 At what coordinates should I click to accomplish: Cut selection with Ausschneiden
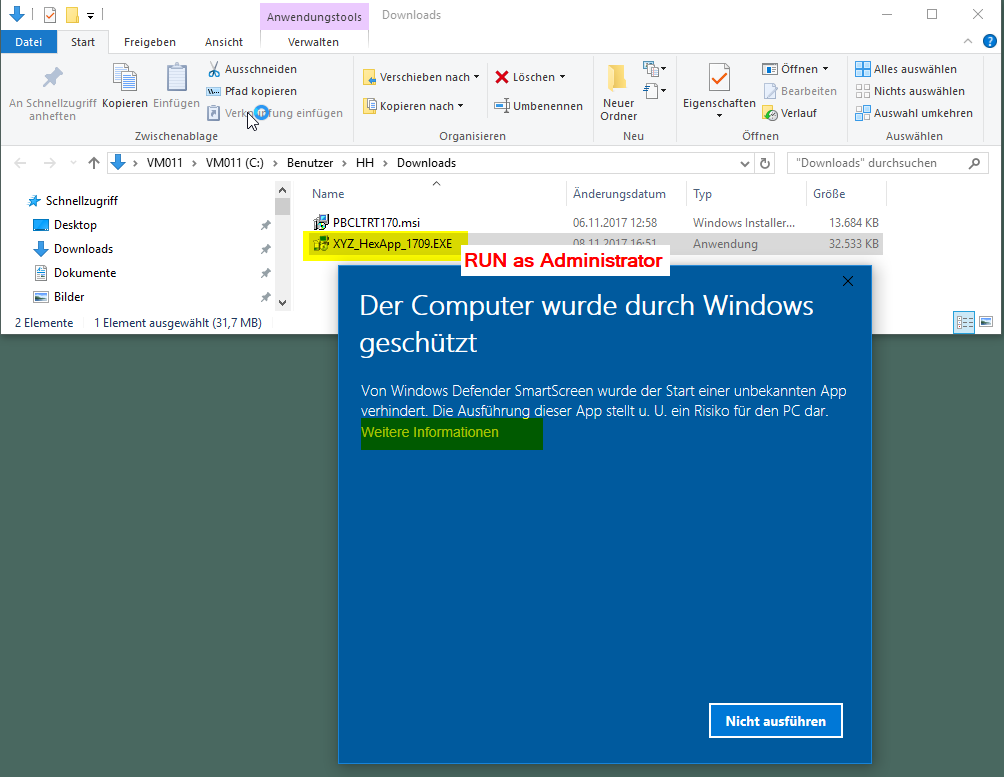[x=252, y=69]
